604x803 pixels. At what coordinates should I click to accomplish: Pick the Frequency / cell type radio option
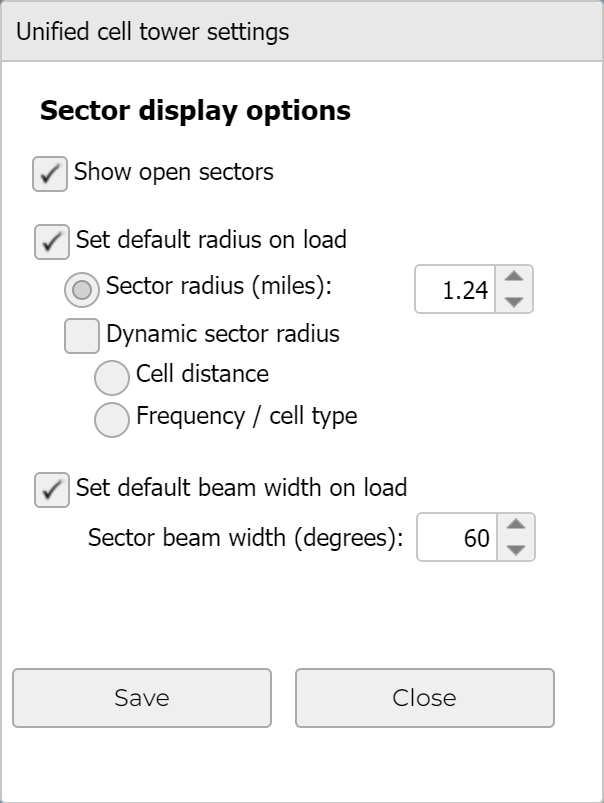point(112,419)
